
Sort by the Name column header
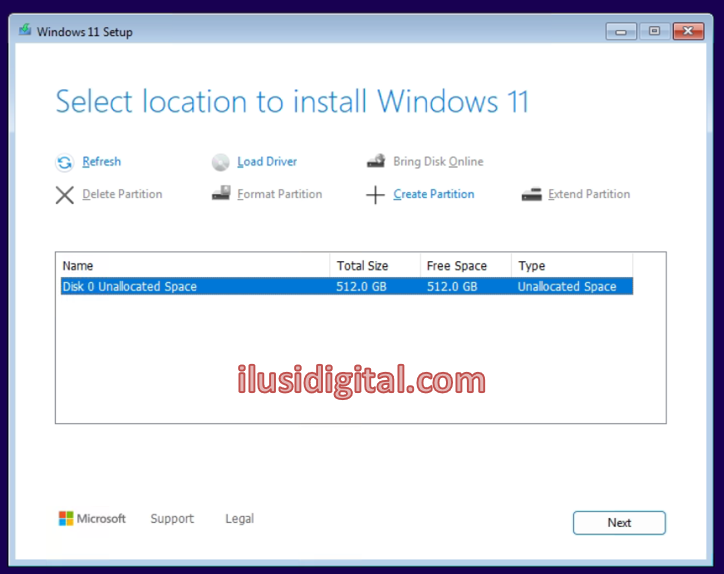click(192, 266)
